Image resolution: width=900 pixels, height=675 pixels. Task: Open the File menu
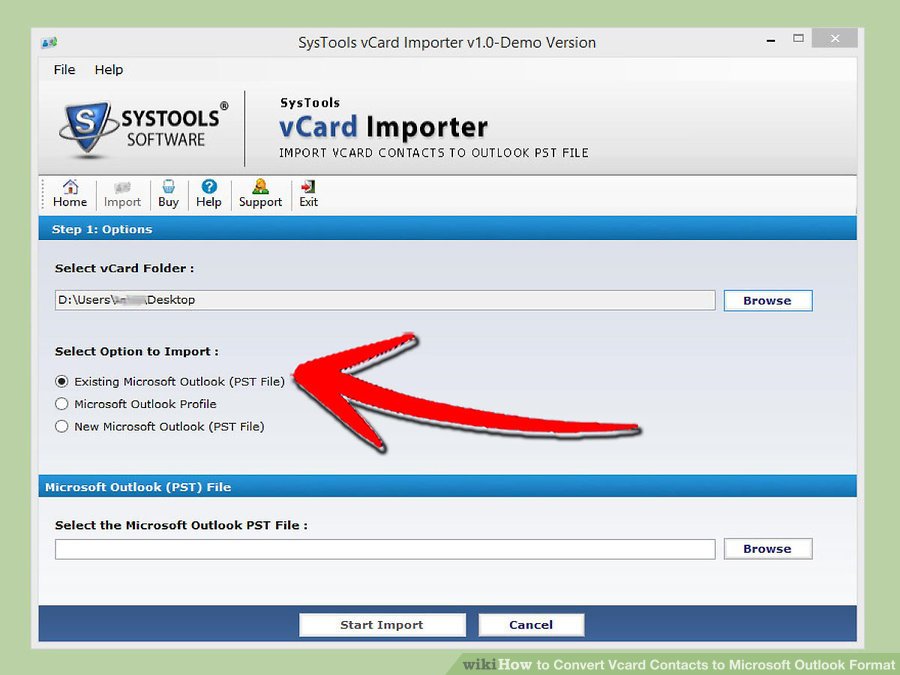pos(64,70)
